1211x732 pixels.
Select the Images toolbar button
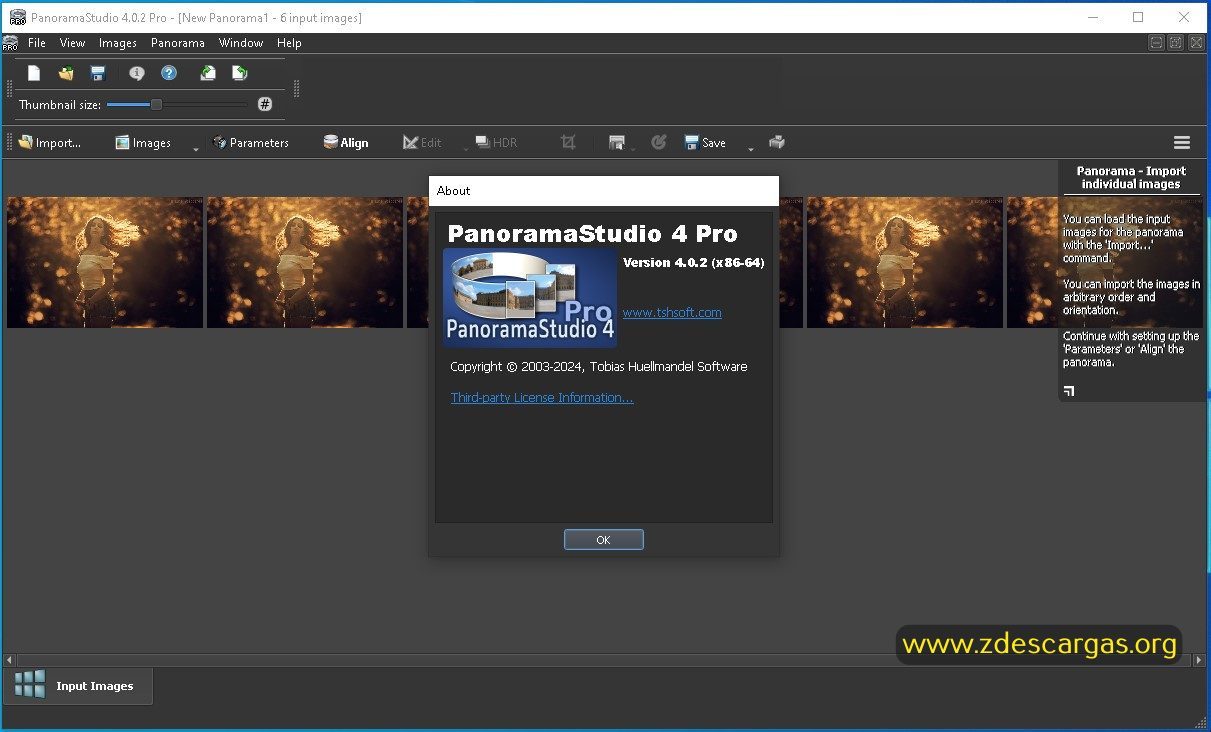[143, 143]
